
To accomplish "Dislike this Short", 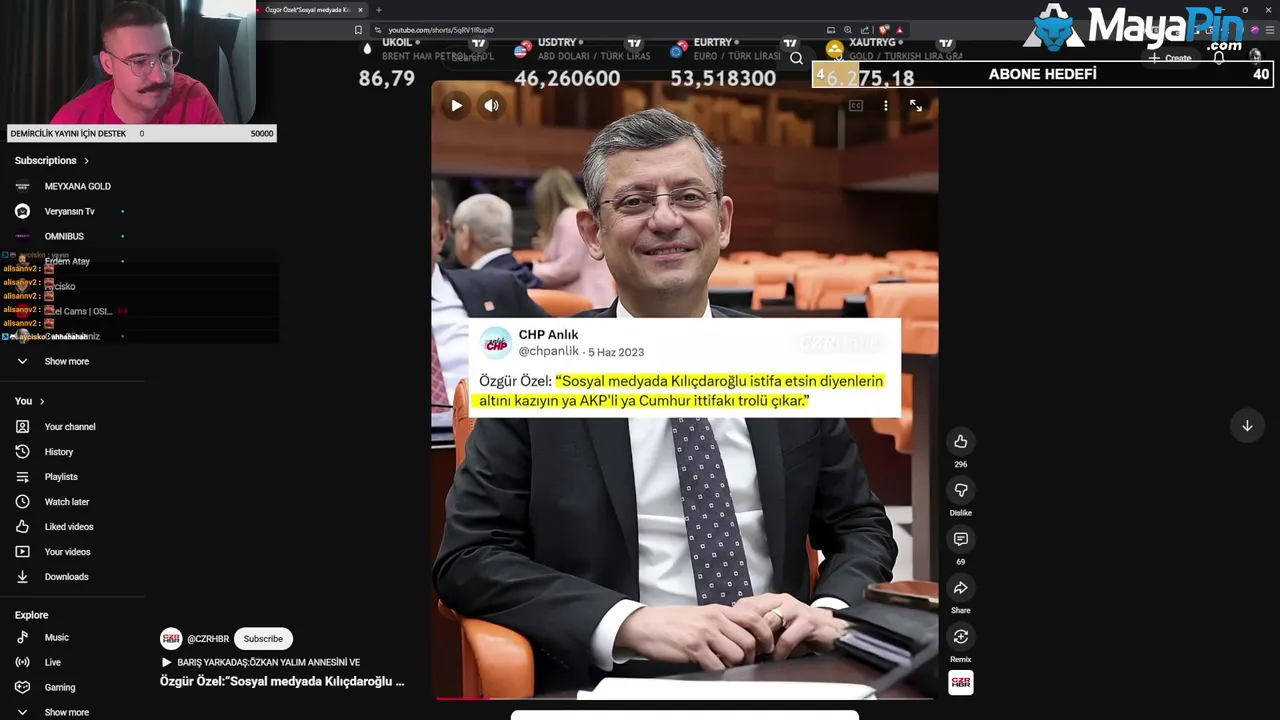I will coord(961,490).
